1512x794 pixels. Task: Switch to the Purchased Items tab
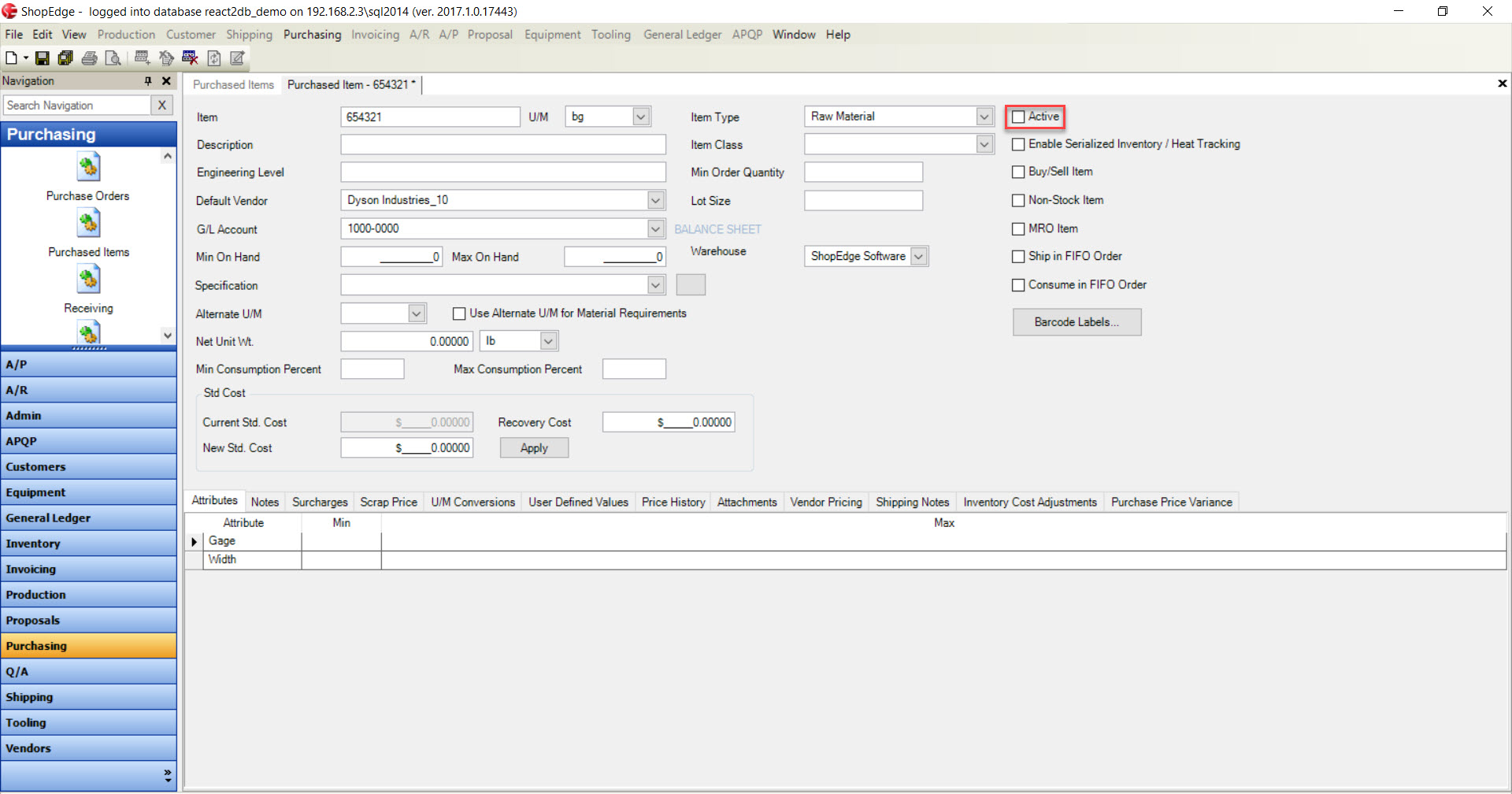pyautogui.click(x=233, y=84)
